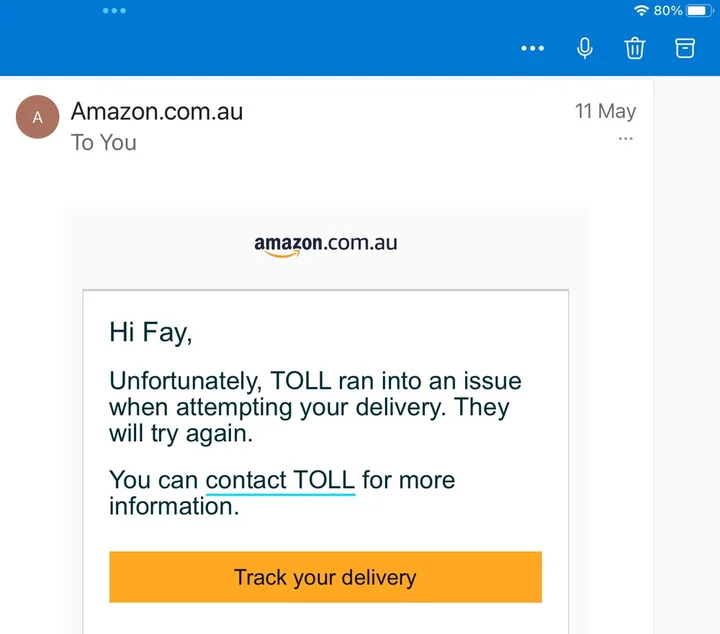Tap the microphone dictation icon
720x634 pixels.
pyautogui.click(x=585, y=48)
